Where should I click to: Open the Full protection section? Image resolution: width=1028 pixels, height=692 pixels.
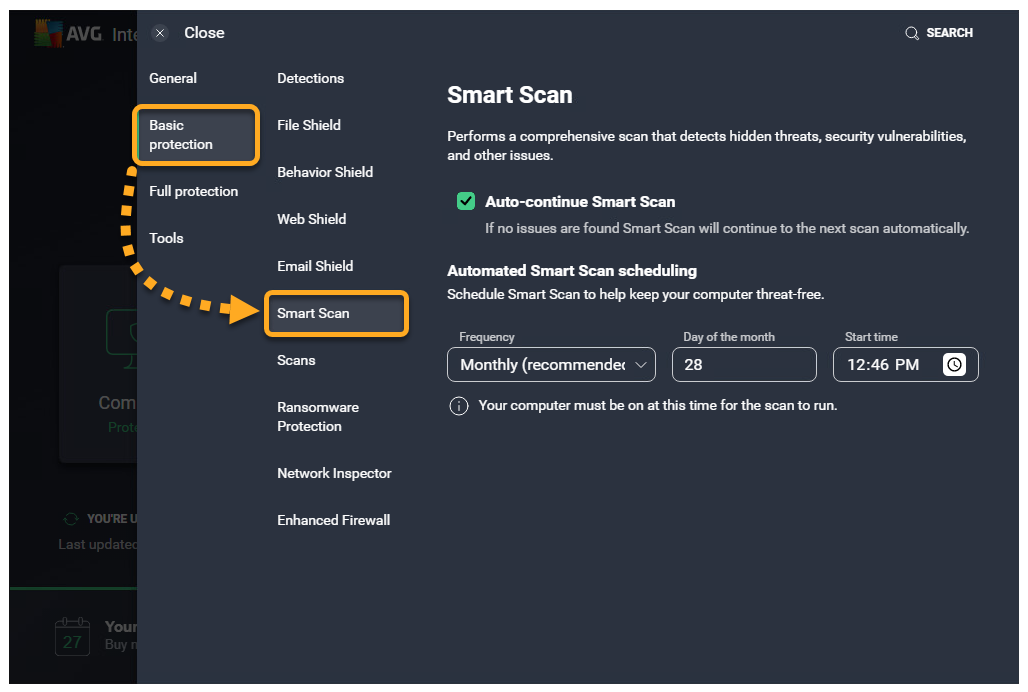(193, 191)
